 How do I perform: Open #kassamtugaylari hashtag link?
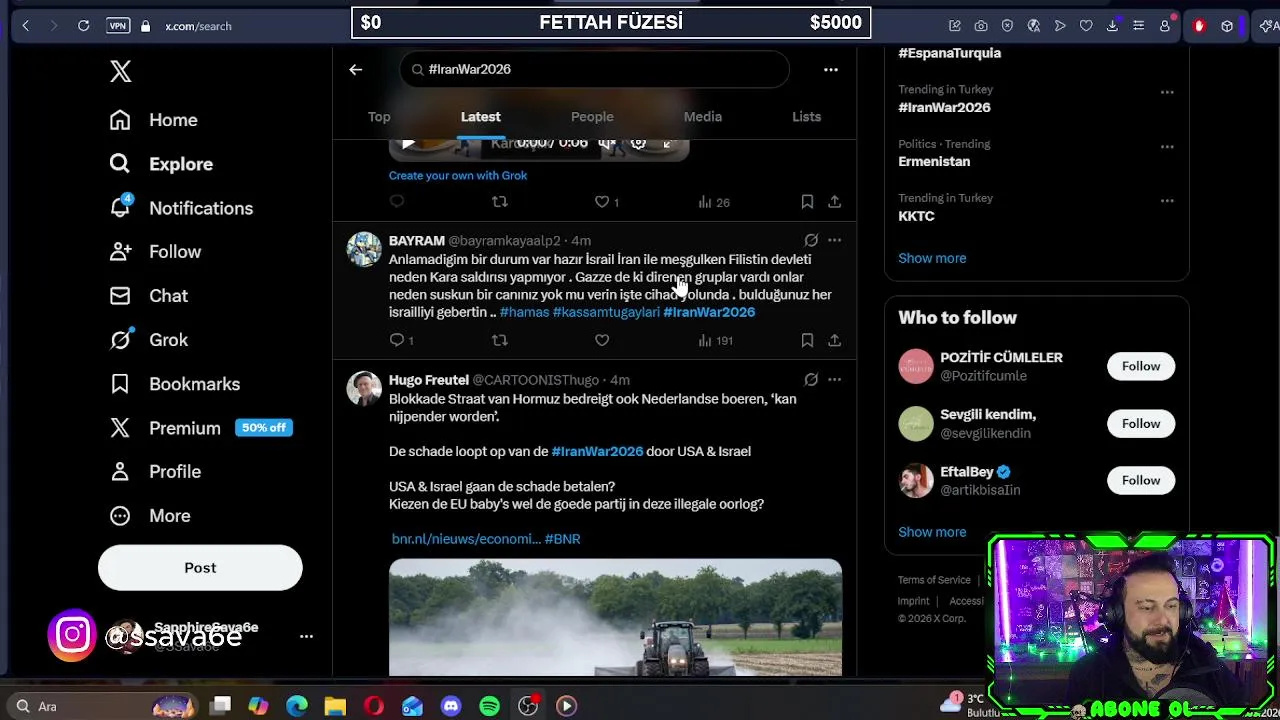pos(606,312)
